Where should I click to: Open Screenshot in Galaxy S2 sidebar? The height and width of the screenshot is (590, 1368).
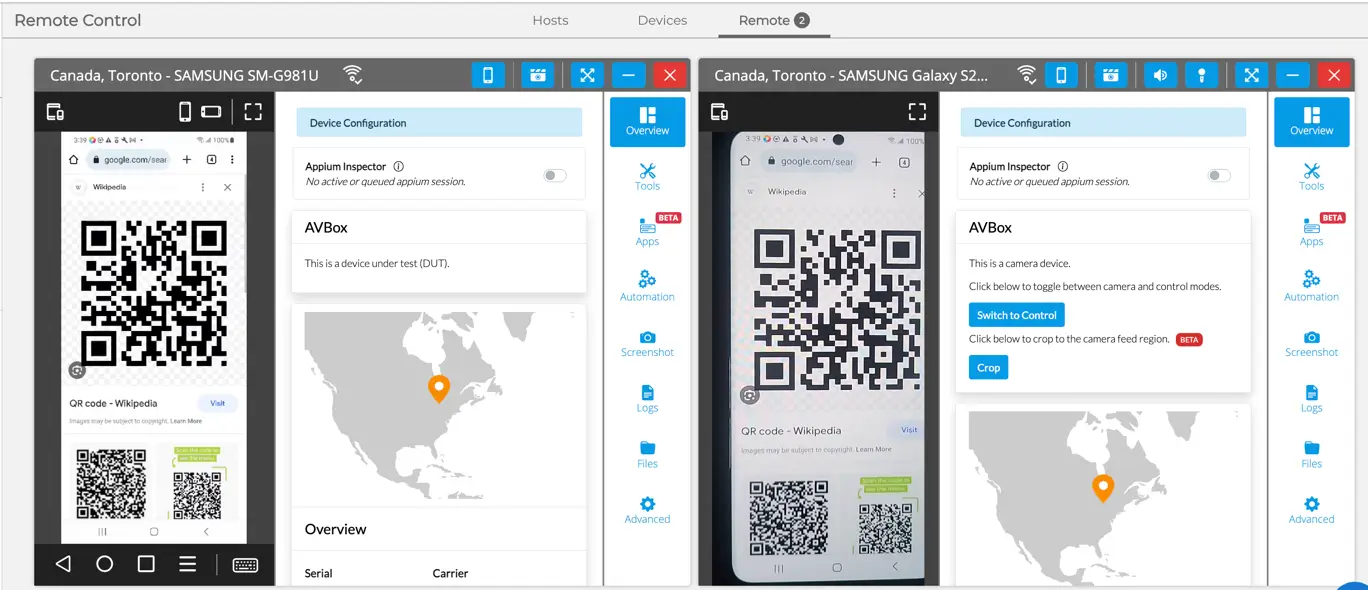(1312, 343)
